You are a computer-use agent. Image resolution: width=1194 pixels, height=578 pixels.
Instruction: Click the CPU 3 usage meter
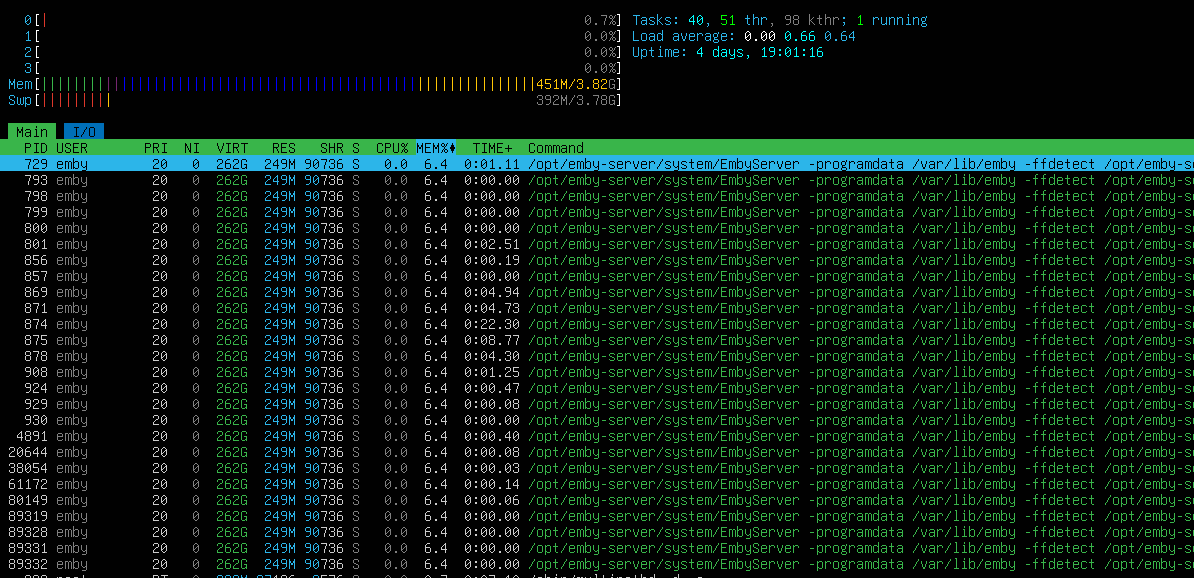tap(322, 68)
